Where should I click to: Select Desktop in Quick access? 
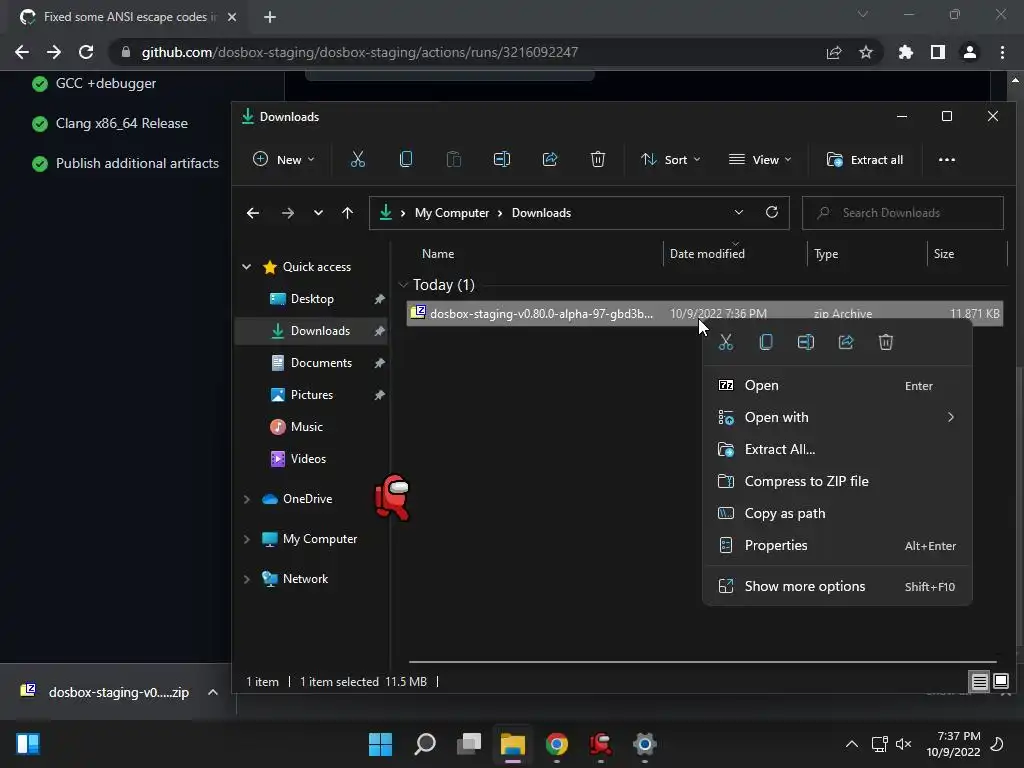coord(312,299)
